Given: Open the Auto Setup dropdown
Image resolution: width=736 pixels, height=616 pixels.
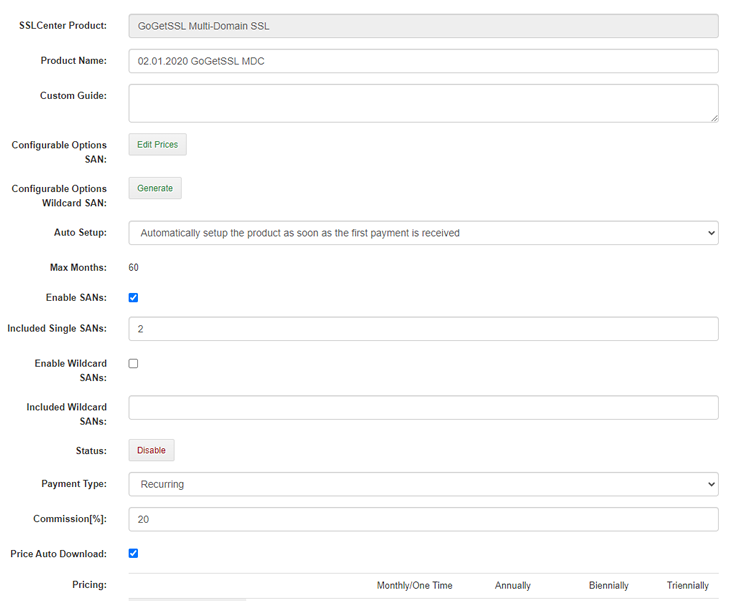Looking at the screenshot, I should (423, 233).
